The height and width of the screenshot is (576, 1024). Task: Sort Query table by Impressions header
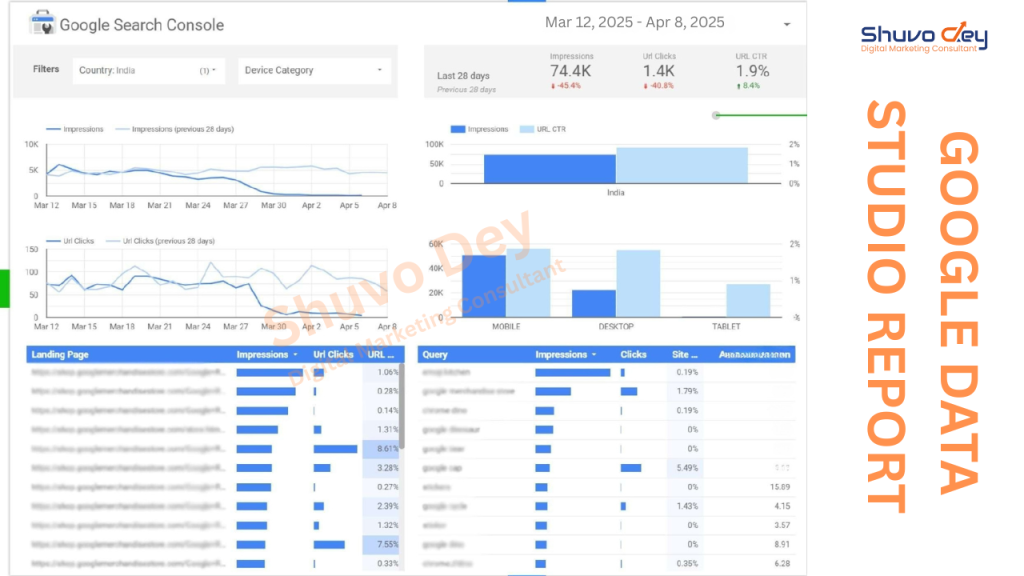coord(561,355)
